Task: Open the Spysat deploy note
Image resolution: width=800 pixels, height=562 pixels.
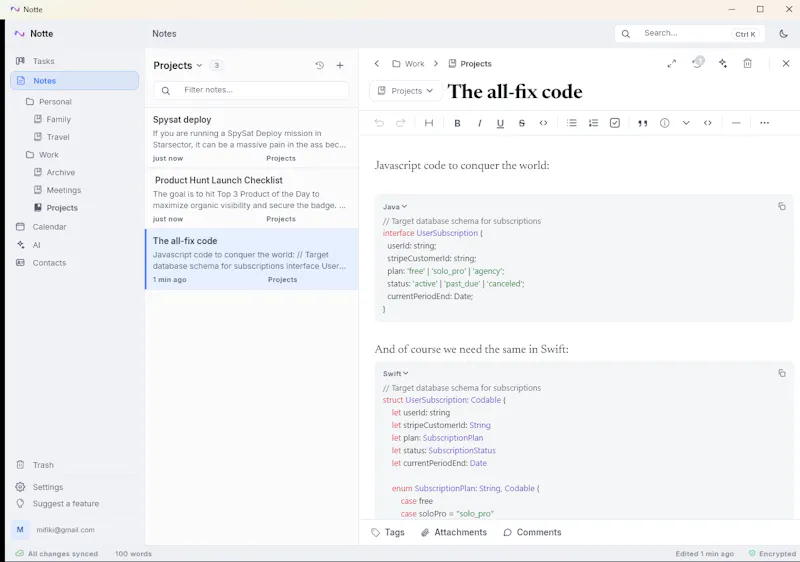Action: pos(252,138)
